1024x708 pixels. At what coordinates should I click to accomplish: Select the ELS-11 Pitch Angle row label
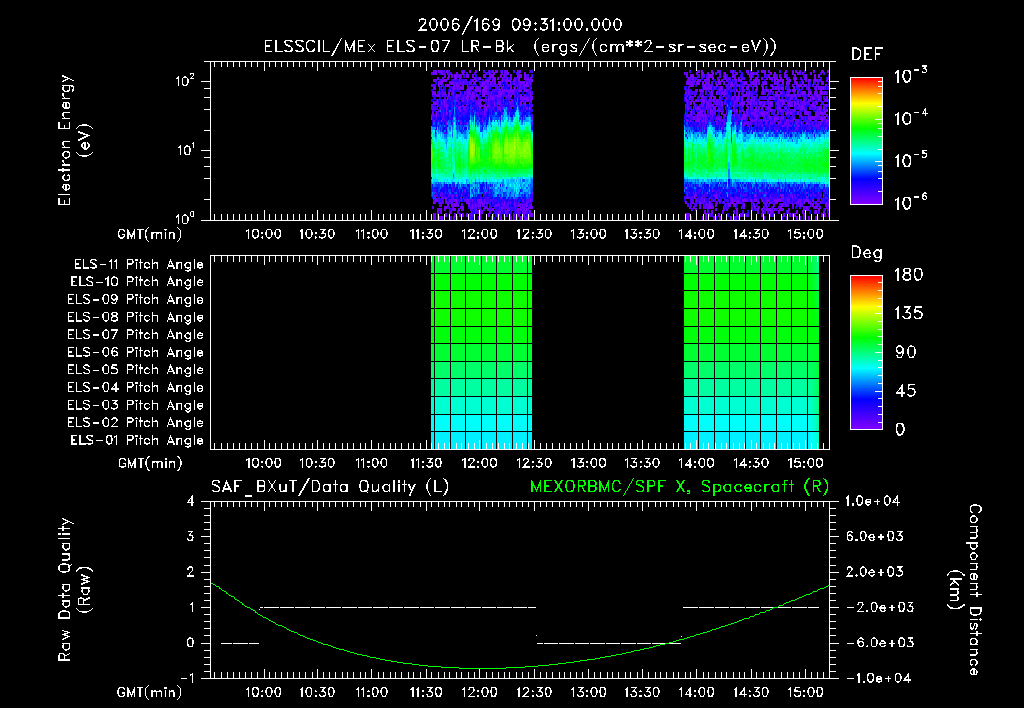(138, 265)
